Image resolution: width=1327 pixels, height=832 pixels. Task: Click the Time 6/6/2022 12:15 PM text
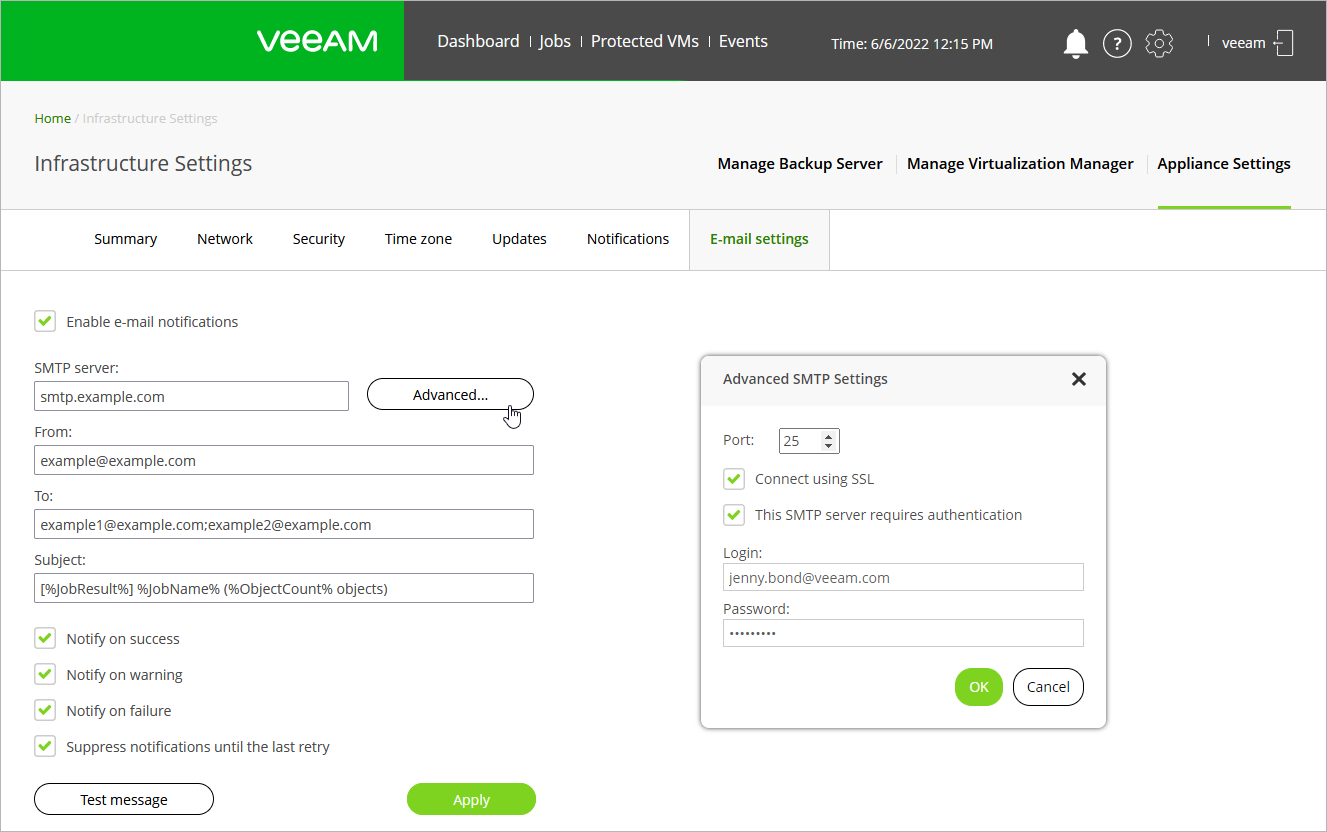[x=912, y=44]
